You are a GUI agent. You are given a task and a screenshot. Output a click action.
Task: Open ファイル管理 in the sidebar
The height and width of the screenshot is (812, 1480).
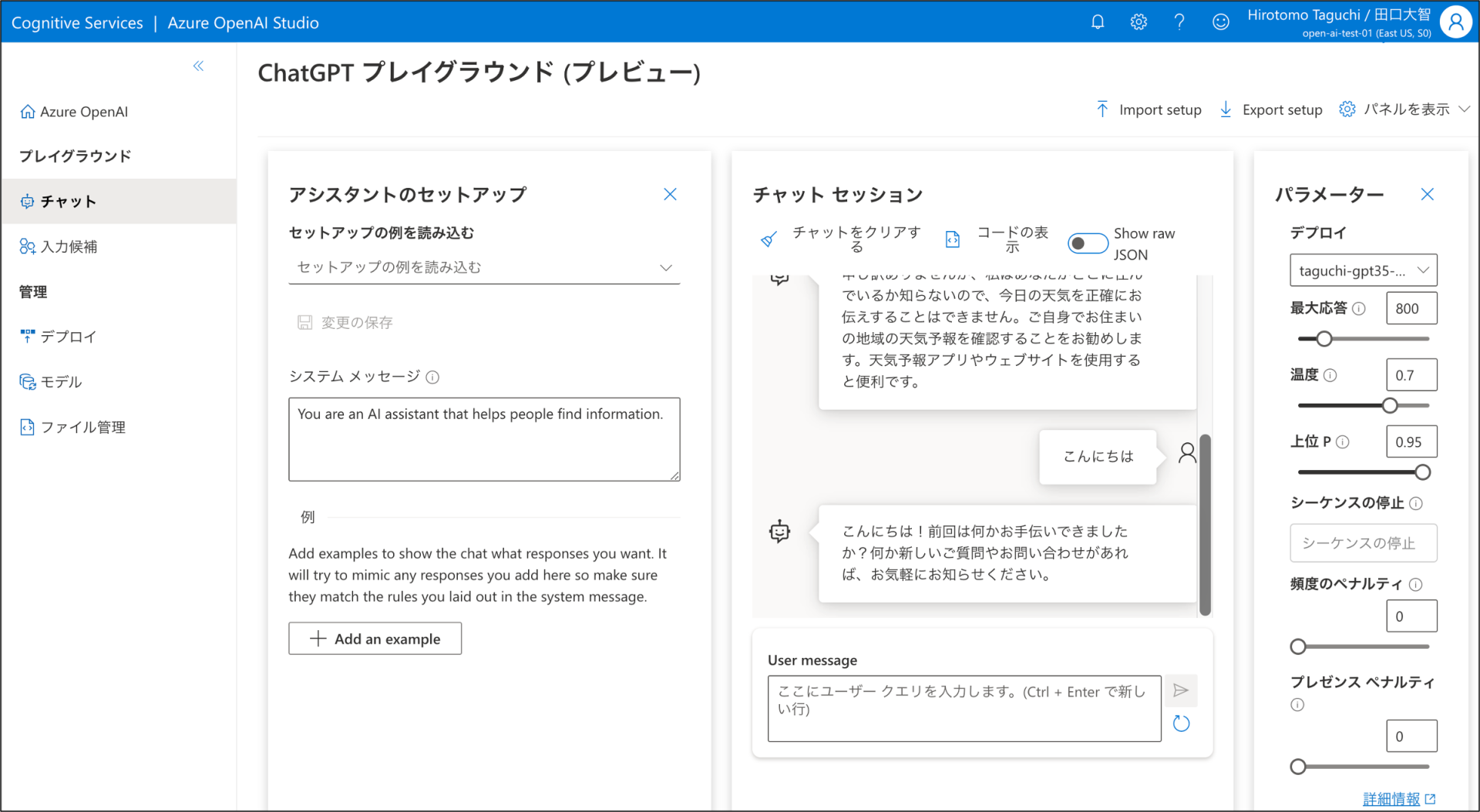(x=82, y=427)
